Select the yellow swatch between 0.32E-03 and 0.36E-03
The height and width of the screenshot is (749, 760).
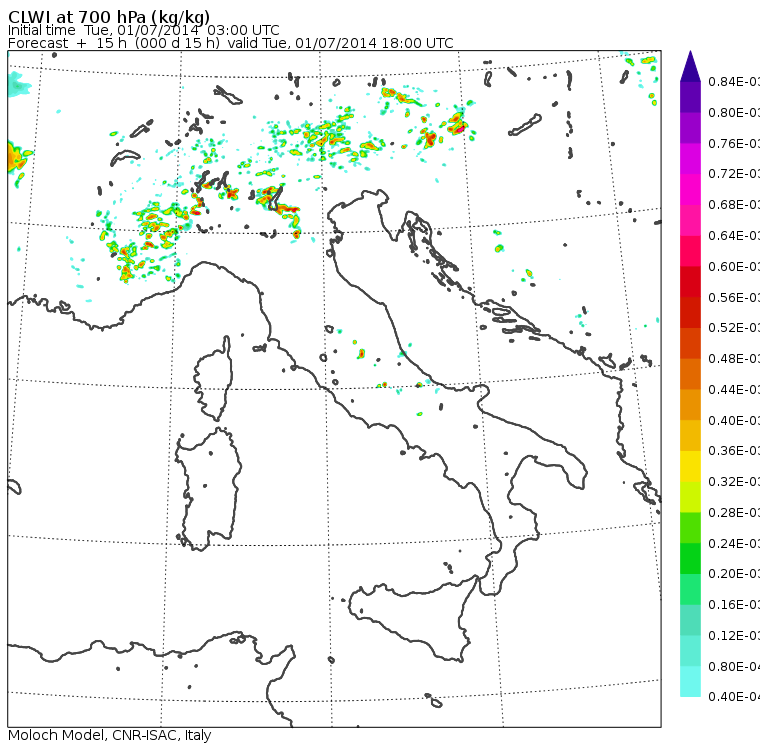point(690,466)
